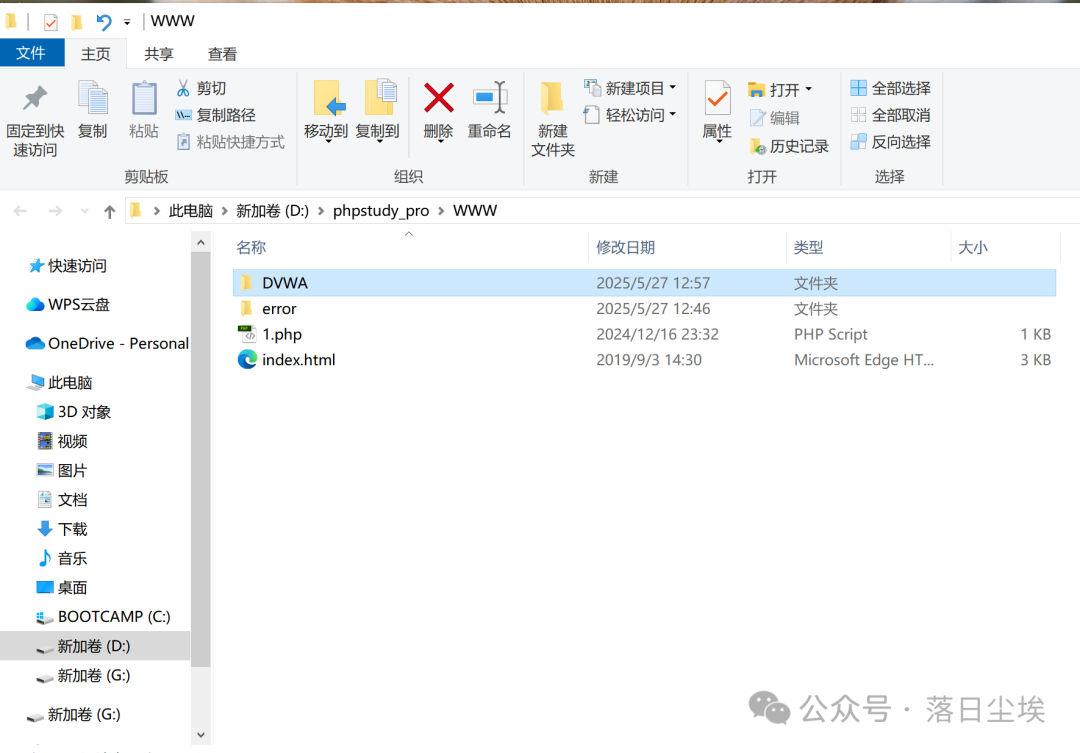Select the error folder
Viewport: 1080px width, 753px height.
click(279, 309)
